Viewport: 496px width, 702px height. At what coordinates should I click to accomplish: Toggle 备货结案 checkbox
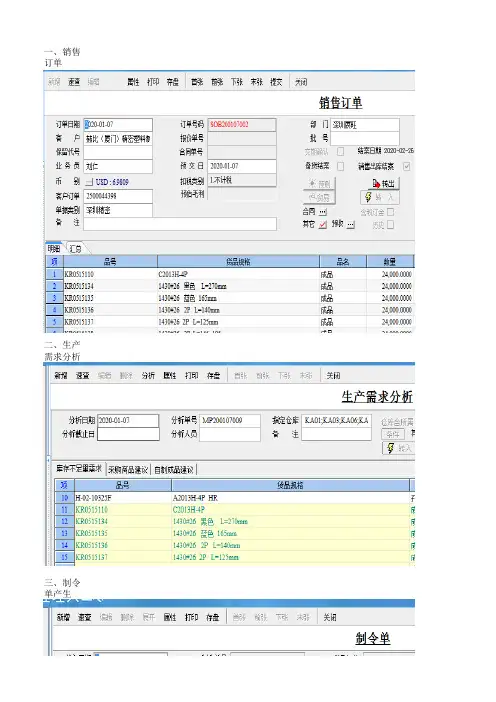[341, 166]
